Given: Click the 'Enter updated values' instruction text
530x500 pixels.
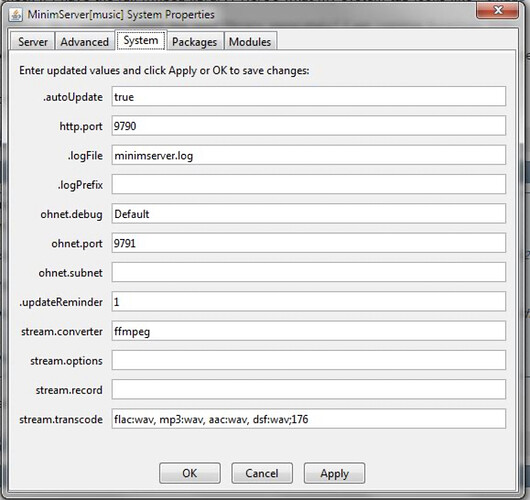Looking at the screenshot, I should (164, 70).
